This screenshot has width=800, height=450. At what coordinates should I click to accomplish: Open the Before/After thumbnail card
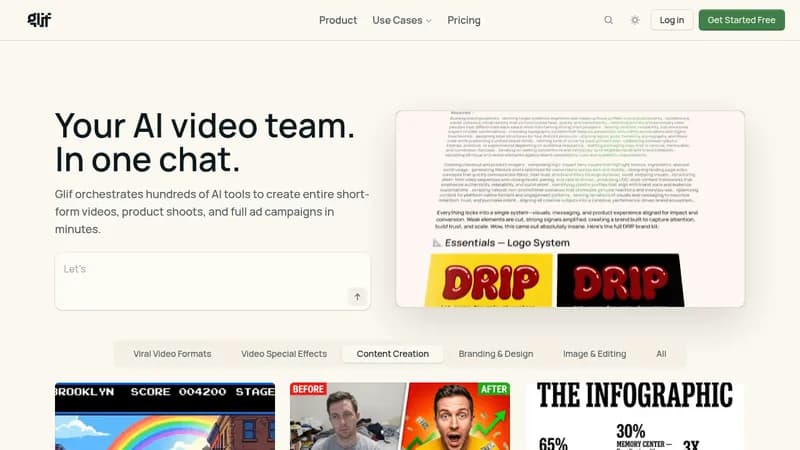coord(400,416)
